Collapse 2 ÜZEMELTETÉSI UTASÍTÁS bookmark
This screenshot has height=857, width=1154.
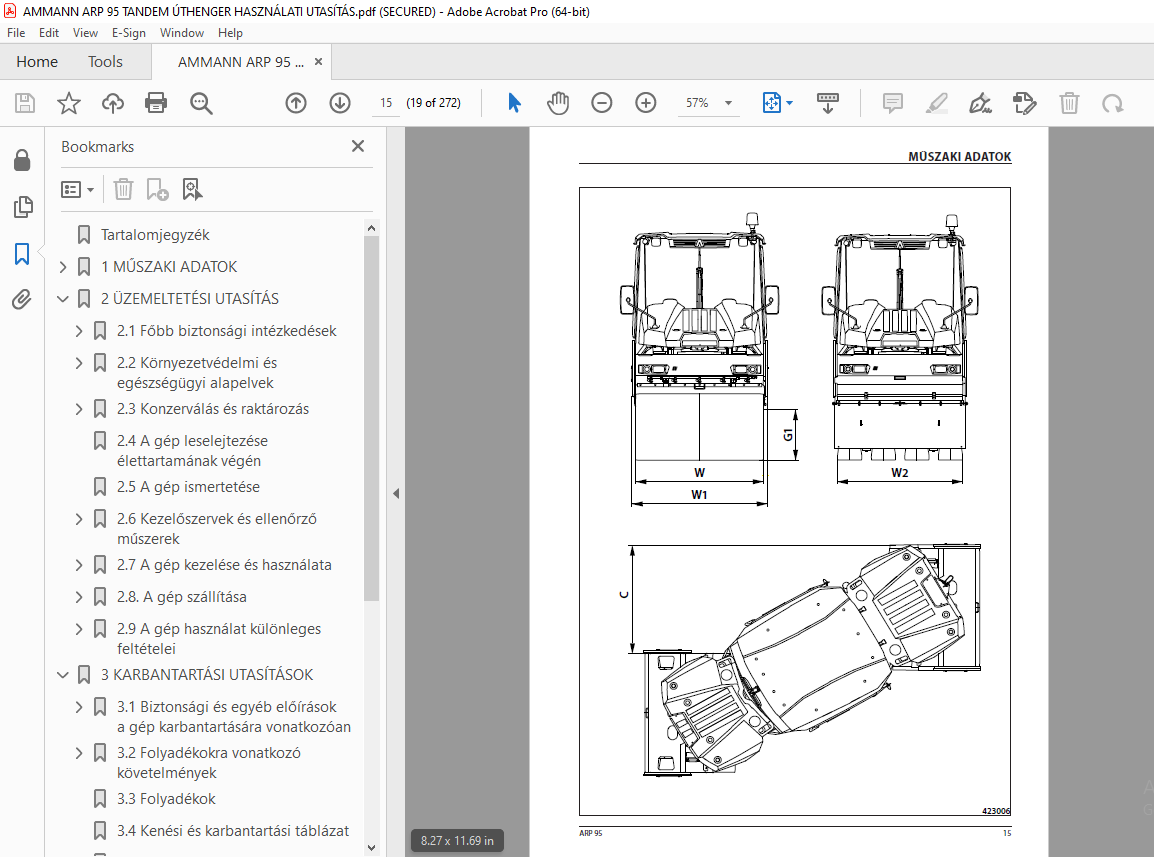pos(63,299)
